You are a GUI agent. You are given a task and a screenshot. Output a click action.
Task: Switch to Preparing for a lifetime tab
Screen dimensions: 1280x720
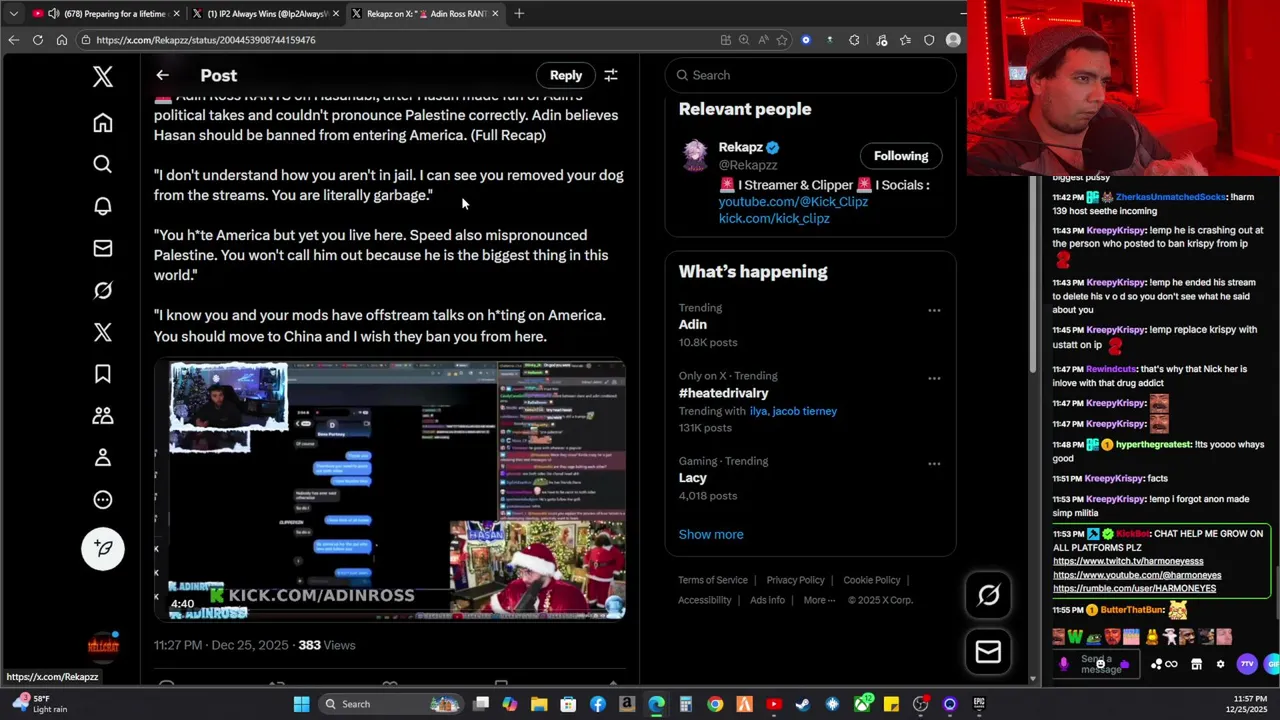coord(106,14)
